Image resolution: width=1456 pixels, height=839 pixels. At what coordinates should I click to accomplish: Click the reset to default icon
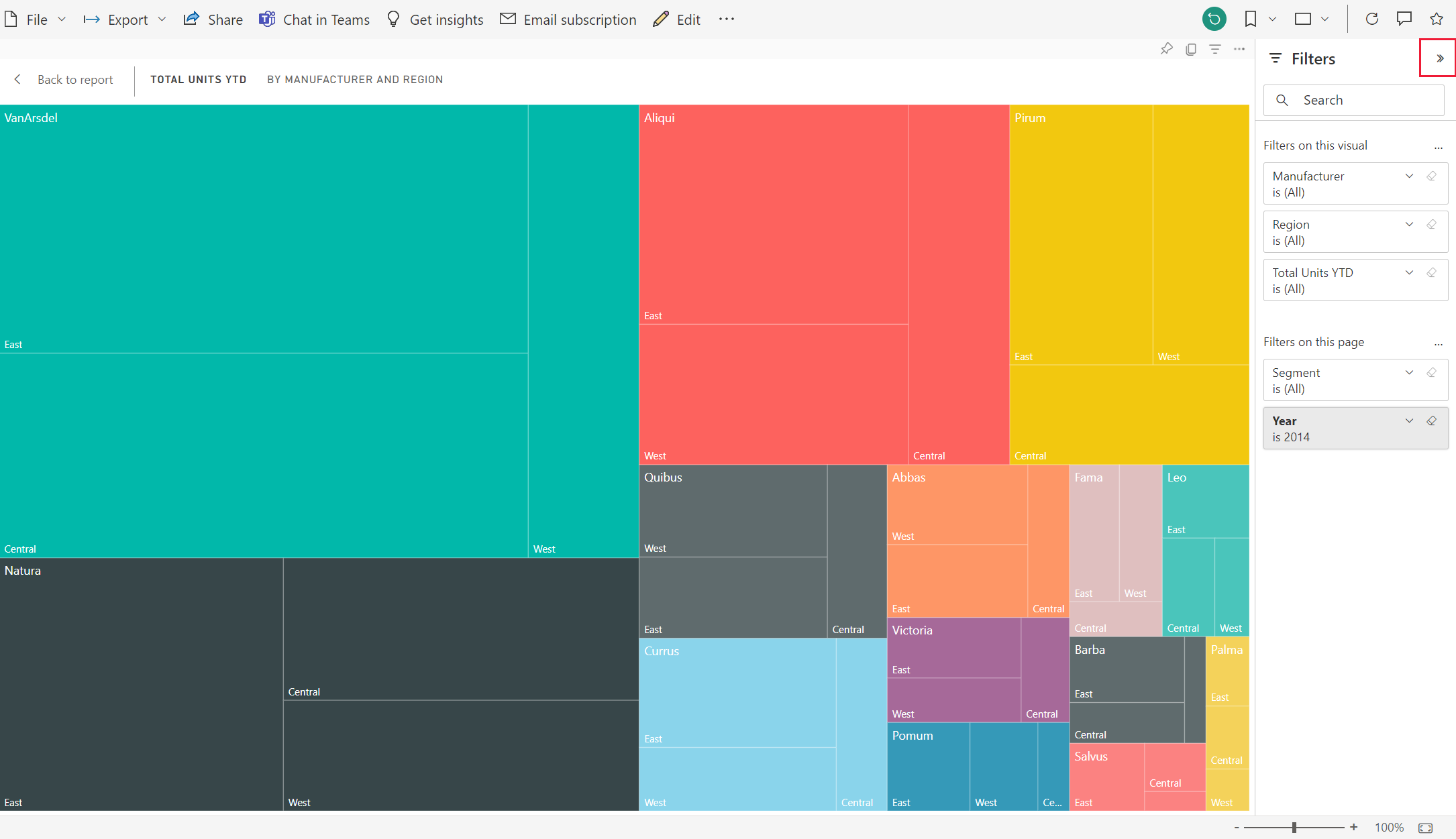coord(1214,19)
